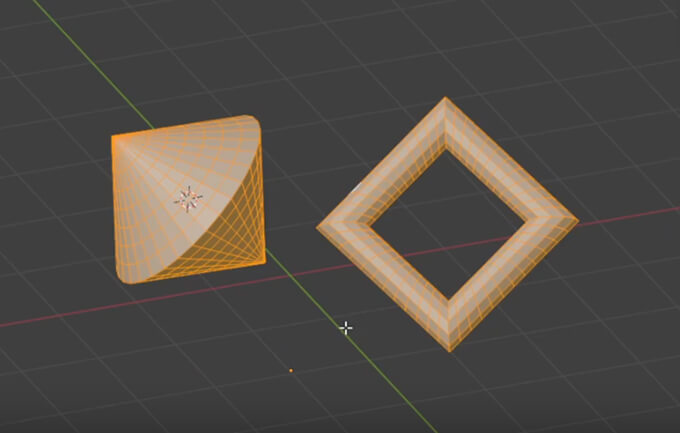Click the small orange origin dot below objects

pos(291,371)
